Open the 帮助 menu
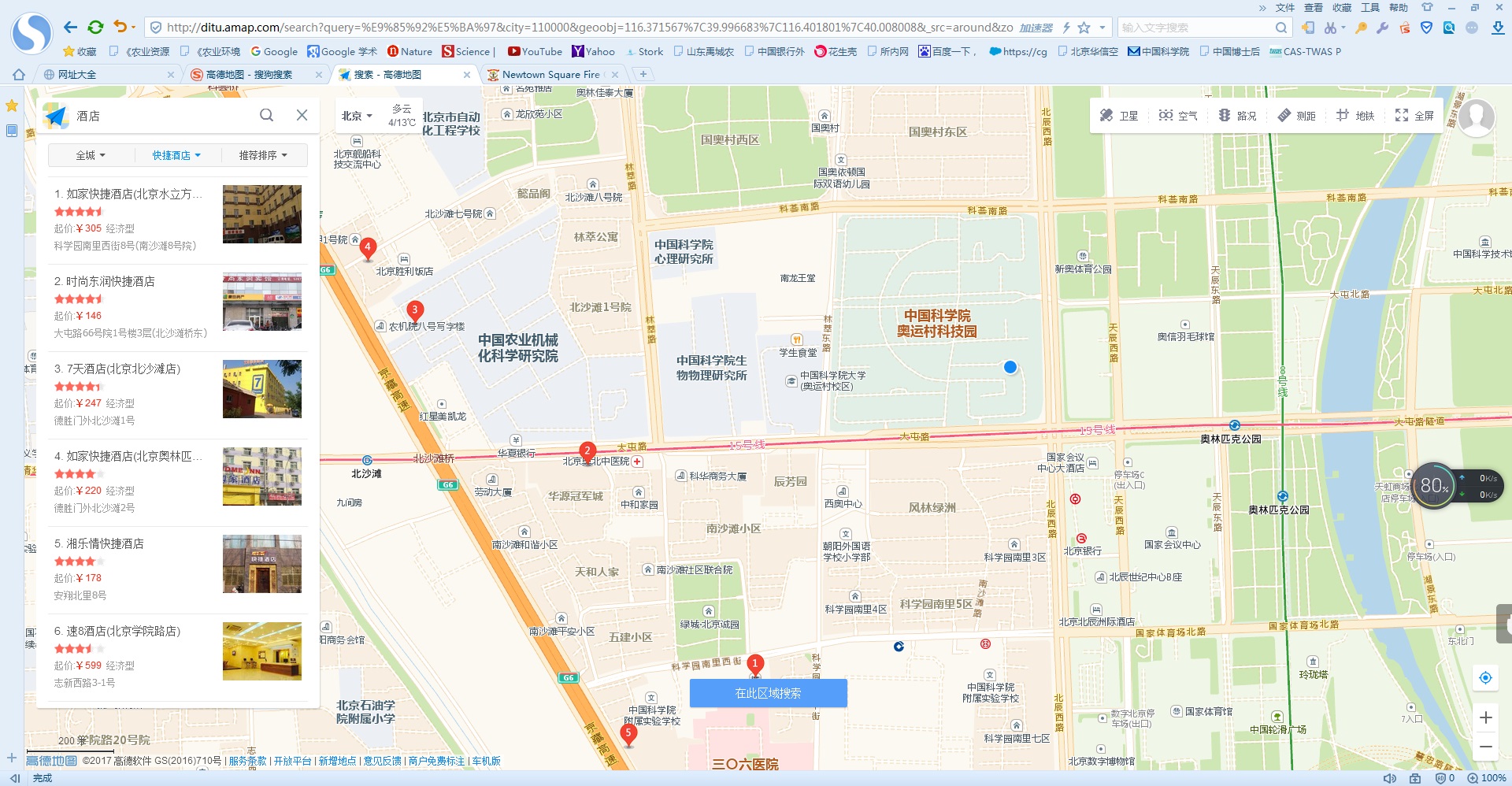Image resolution: width=1512 pixels, height=786 pixels. pos(1399,8)
